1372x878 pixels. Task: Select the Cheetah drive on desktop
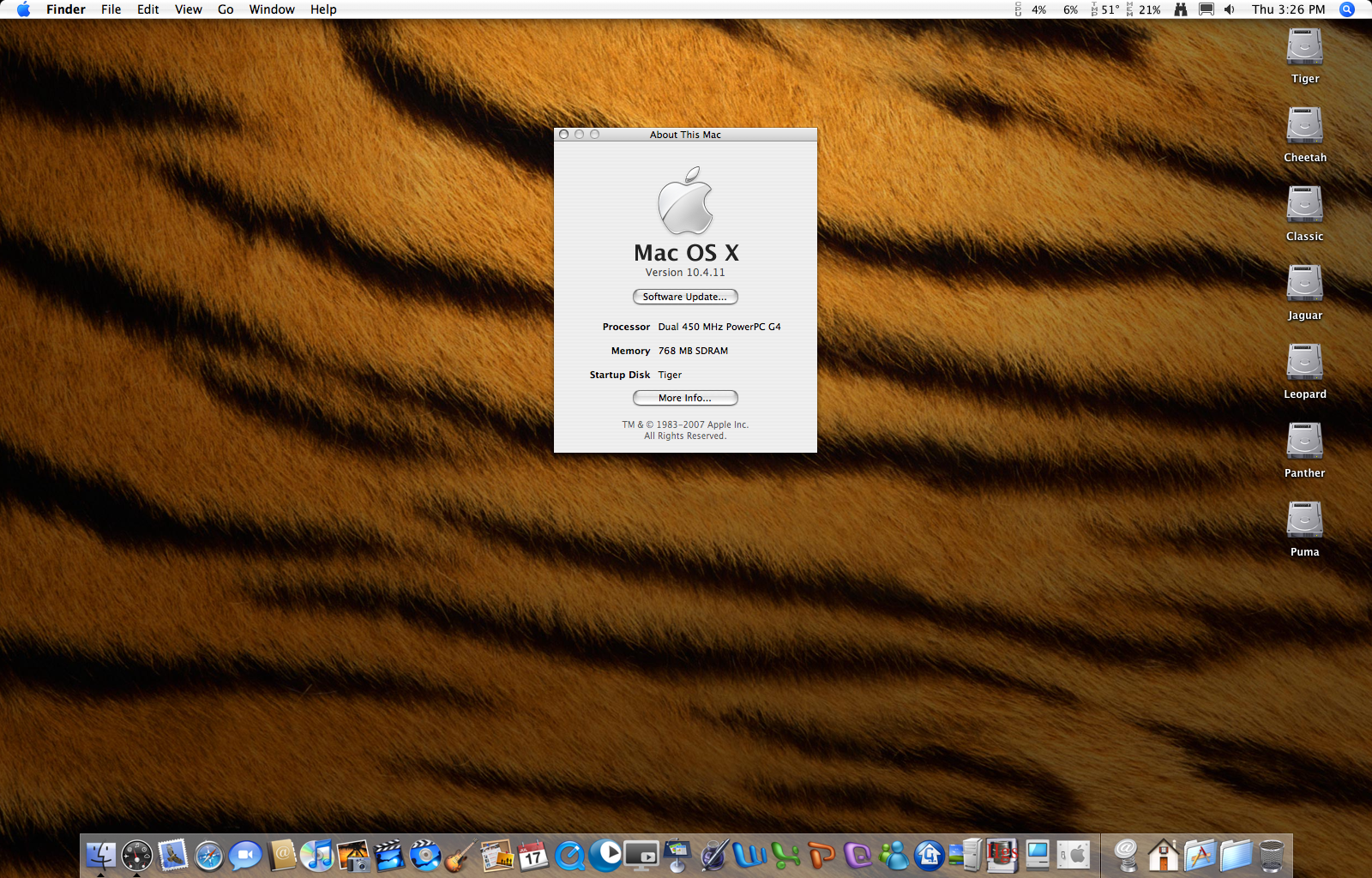[1305, 127]
